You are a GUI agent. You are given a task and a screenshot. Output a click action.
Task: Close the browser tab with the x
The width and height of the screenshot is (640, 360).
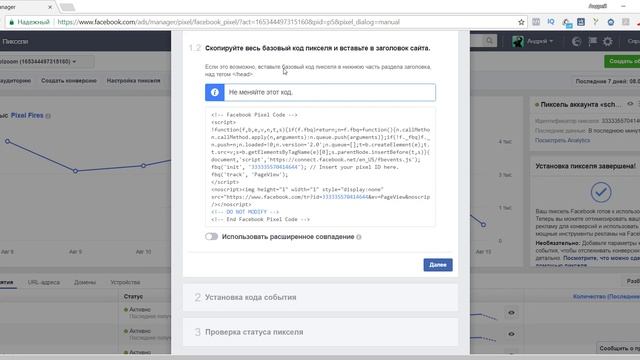pos(50,7)
